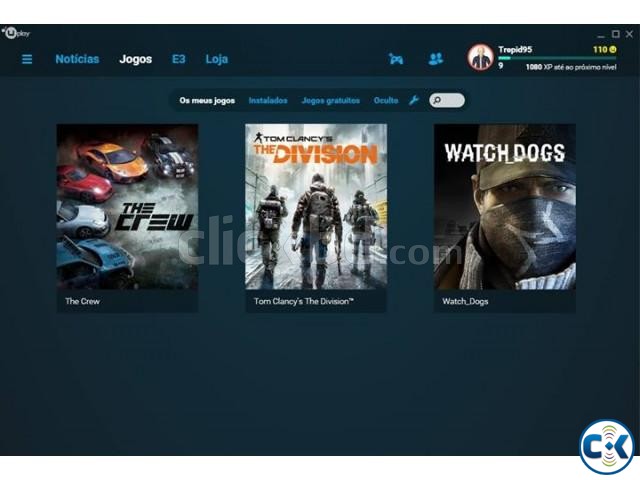Open the Oculto hidden games filter
The height and width of the screenshot is (480, 640).
click(386, 100)
